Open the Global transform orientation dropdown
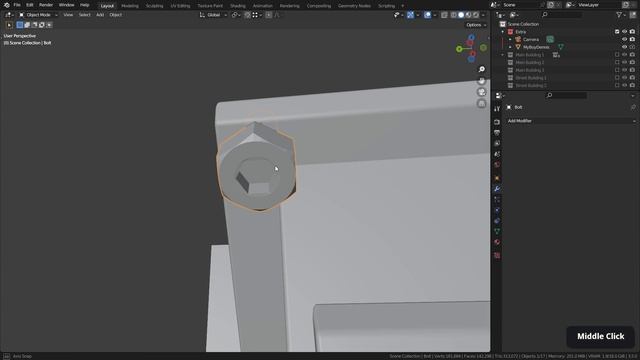The width and height of the screenshot is (640, 360). click(x=213, y=15)
